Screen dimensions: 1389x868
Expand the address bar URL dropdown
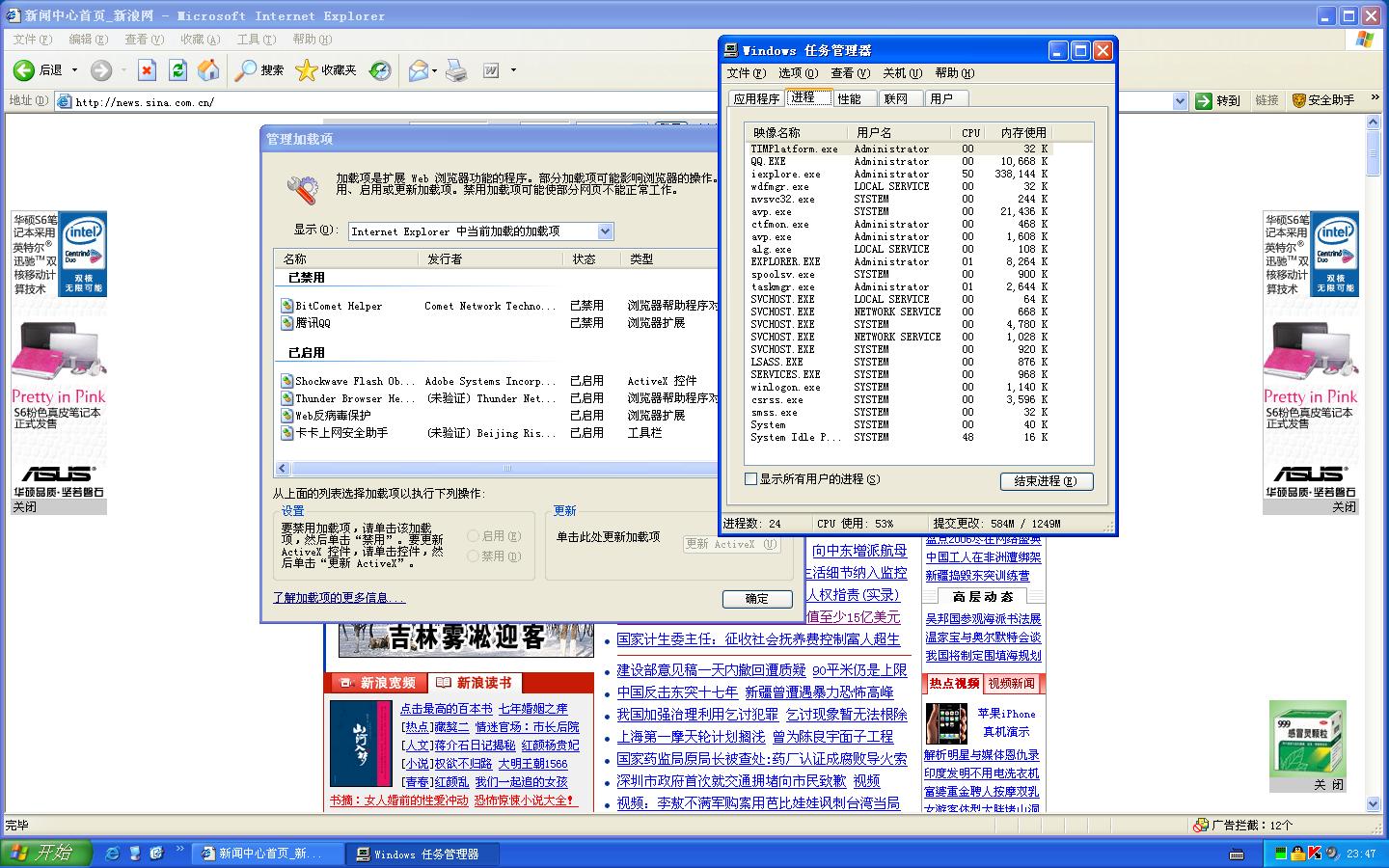click(x=1180, y=101)
